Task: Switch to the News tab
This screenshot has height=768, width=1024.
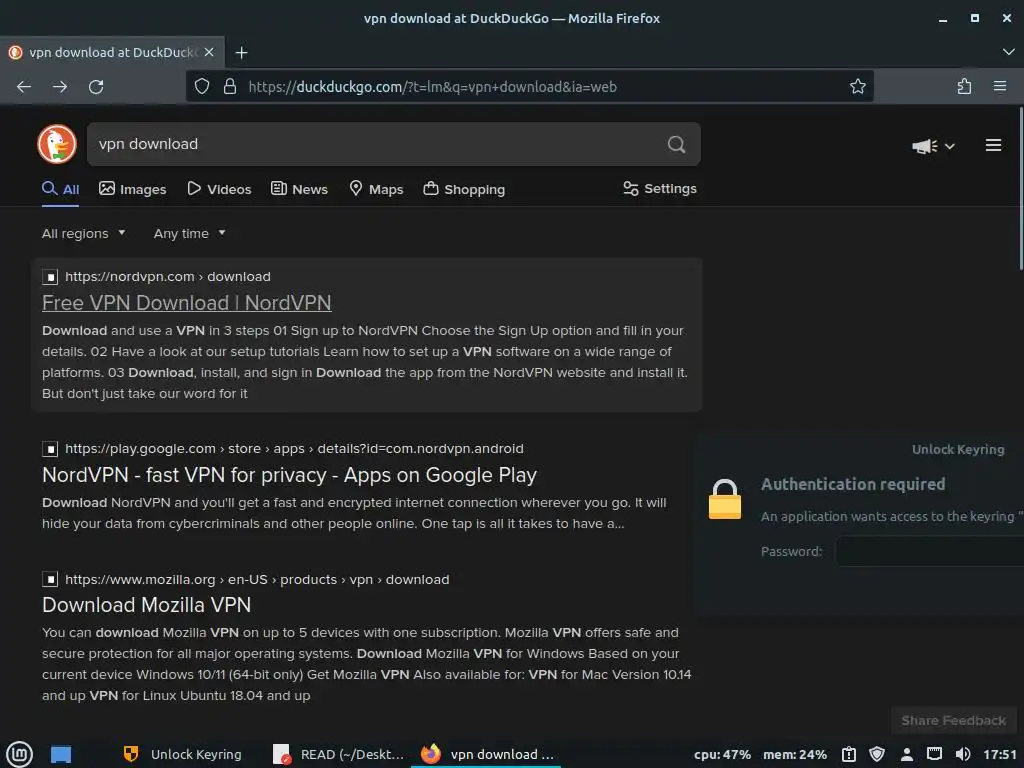Action: tap(299, 189)
